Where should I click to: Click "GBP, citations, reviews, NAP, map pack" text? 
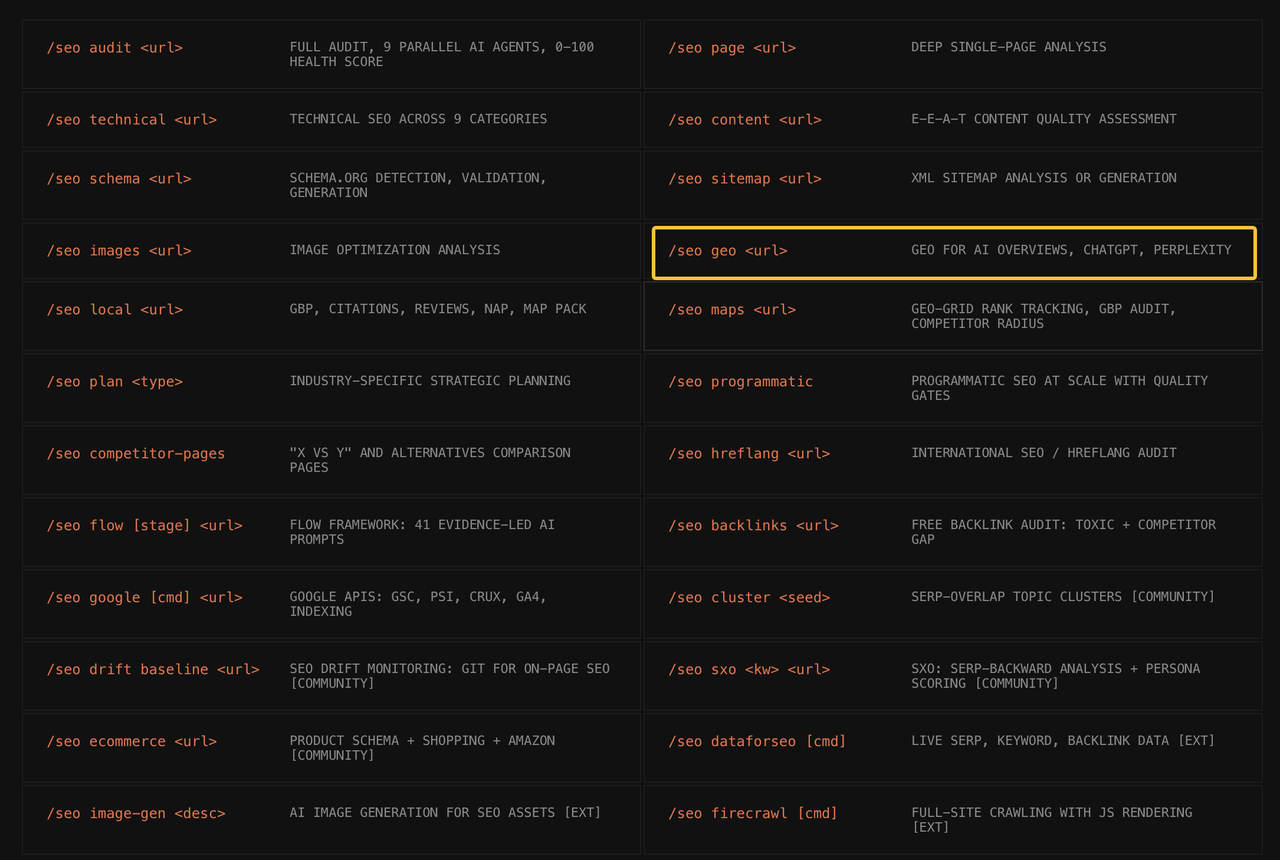pos(438,309)
